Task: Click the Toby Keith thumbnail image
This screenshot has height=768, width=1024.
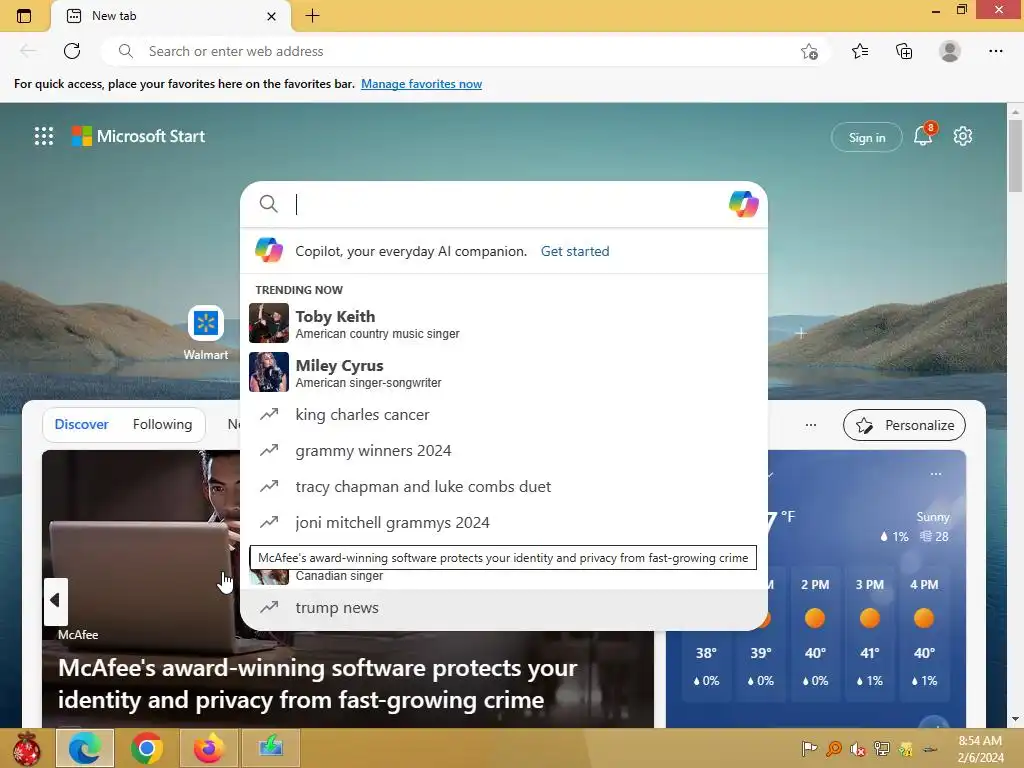Action: 268,323
